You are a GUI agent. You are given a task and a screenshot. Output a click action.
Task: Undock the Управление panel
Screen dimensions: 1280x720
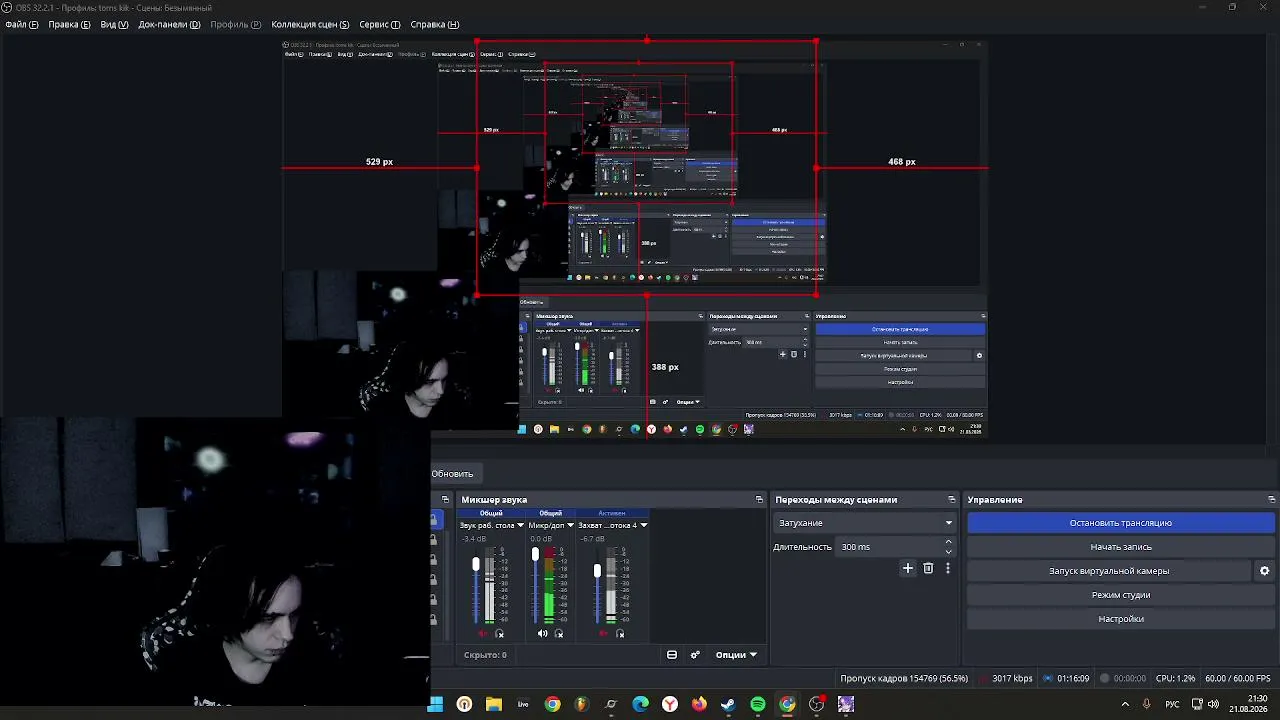pos(1272,499)
